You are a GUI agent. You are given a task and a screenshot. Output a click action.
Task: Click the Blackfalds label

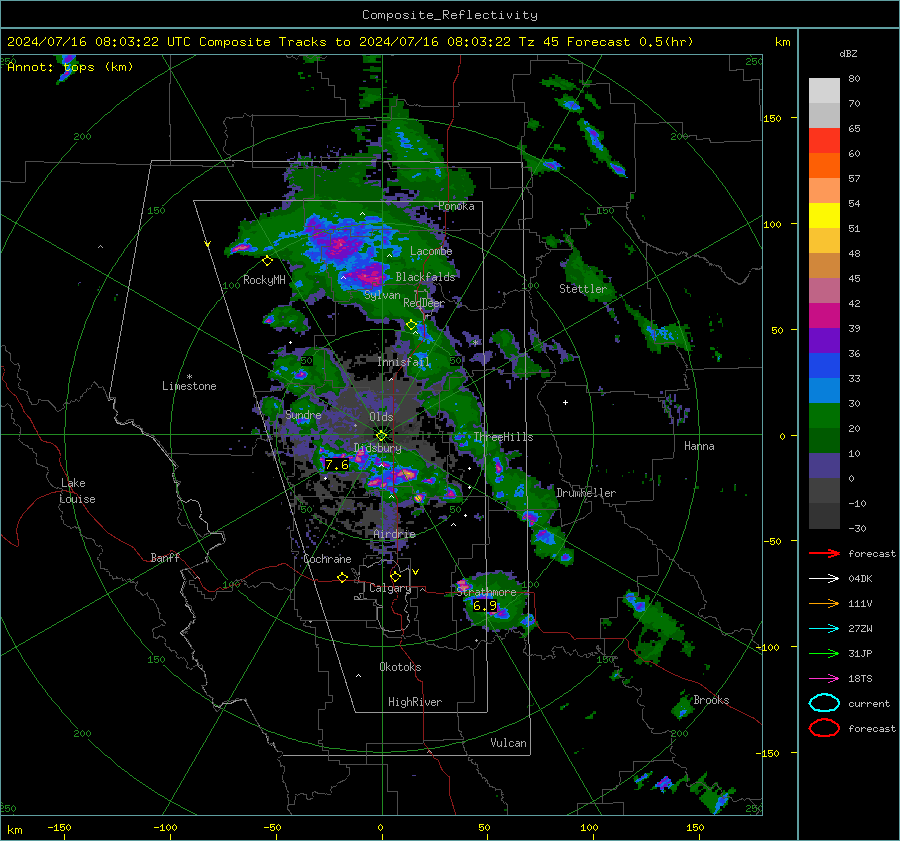point(425,277)
